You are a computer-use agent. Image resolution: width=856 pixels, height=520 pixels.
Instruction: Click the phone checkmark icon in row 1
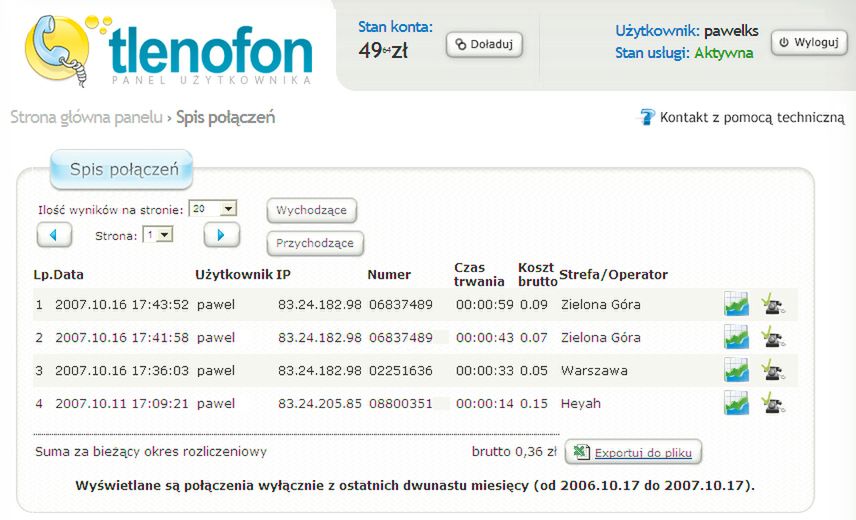771,304
